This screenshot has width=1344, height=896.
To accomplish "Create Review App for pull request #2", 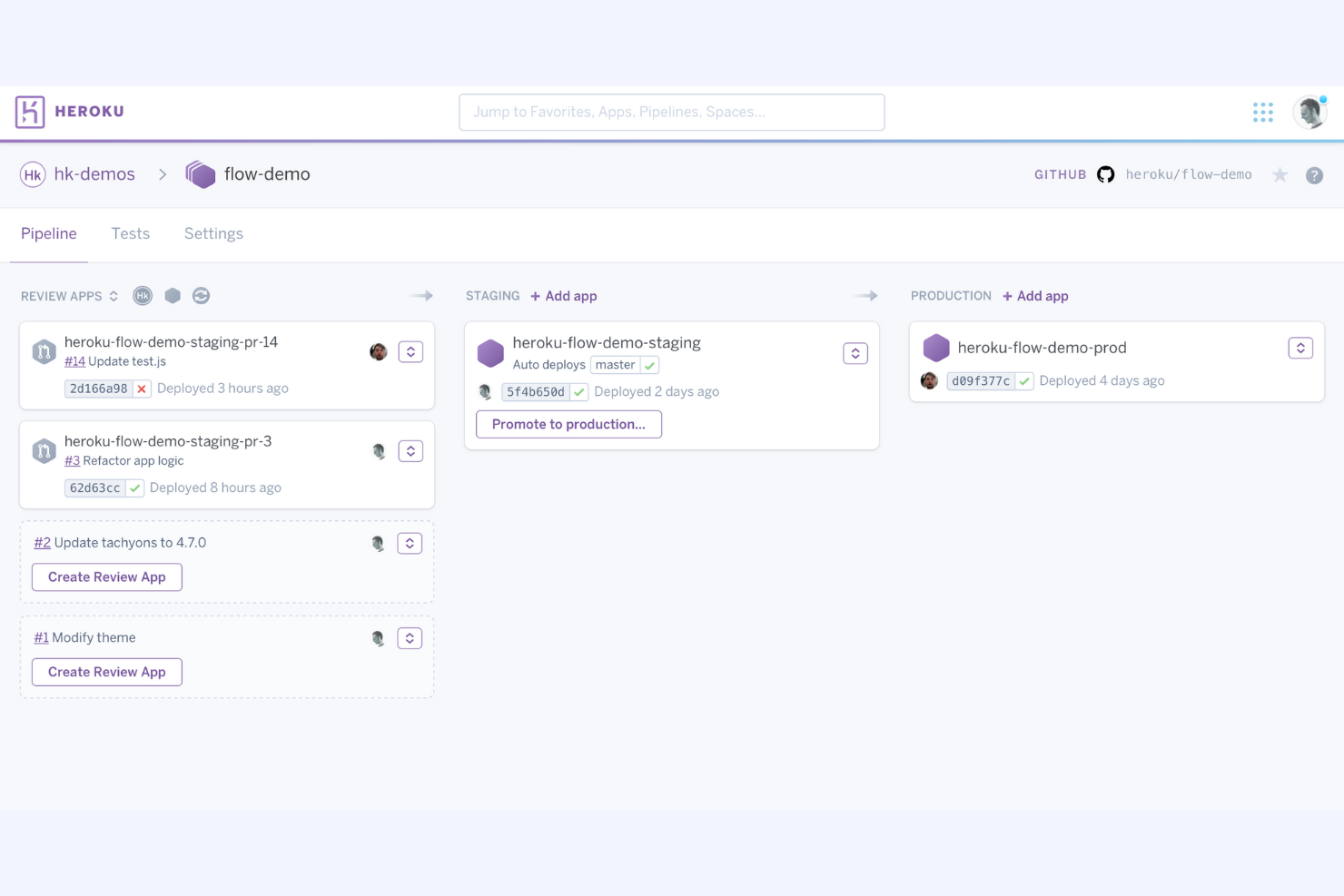I will (106, 576).
